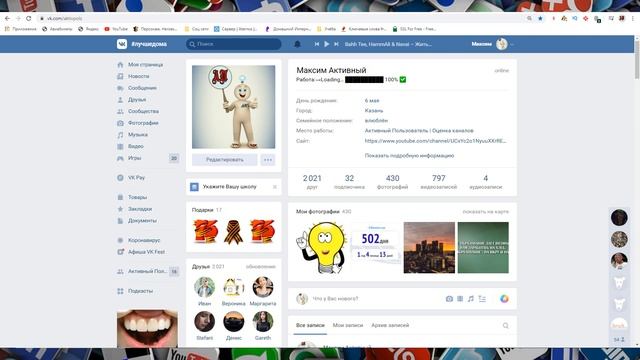Screen dimensions: 640x360
Task: Open the light bulb cartoon photo
Action: pyautogui.click(x=322, y=248)
